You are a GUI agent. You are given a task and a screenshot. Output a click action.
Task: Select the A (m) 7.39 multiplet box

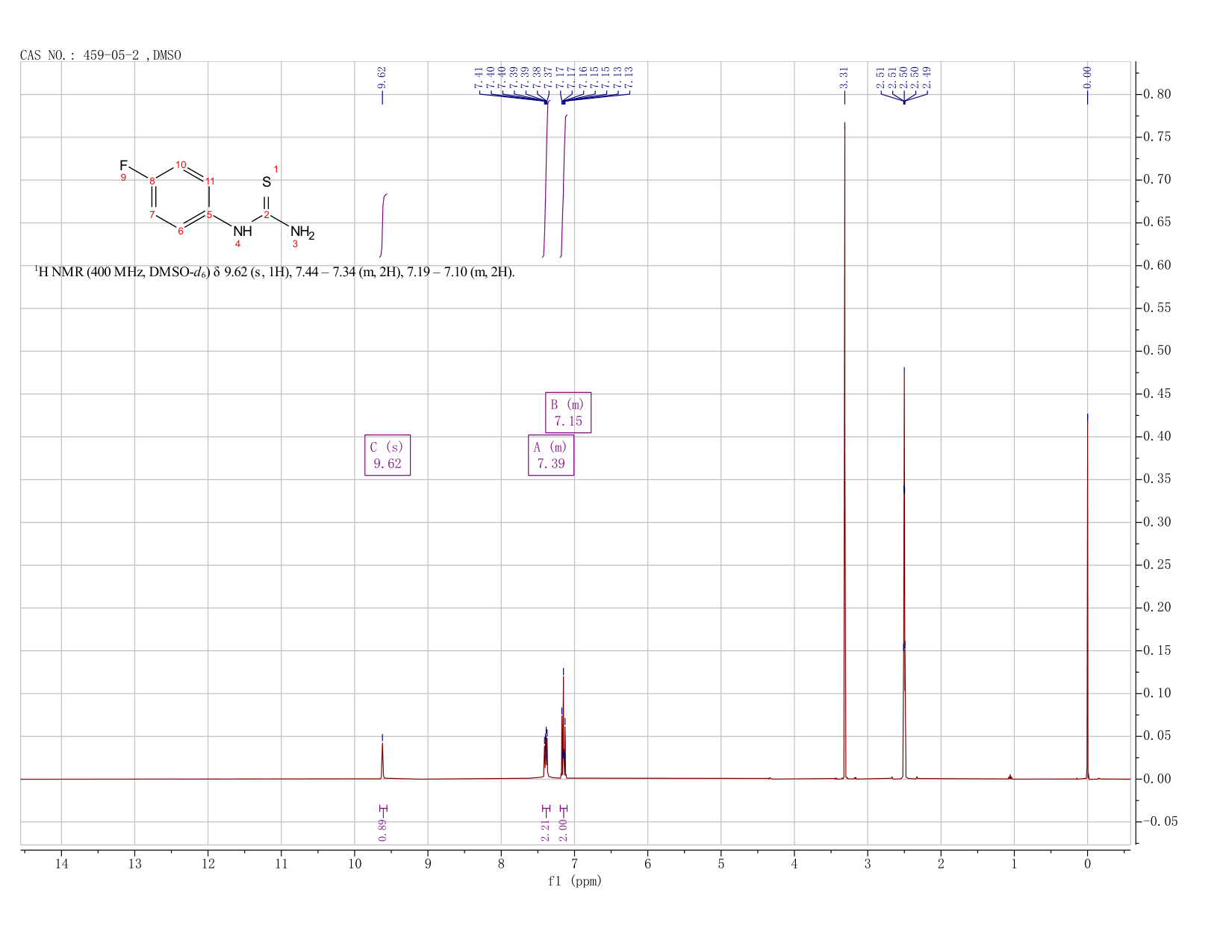click(x=551, y=455)
